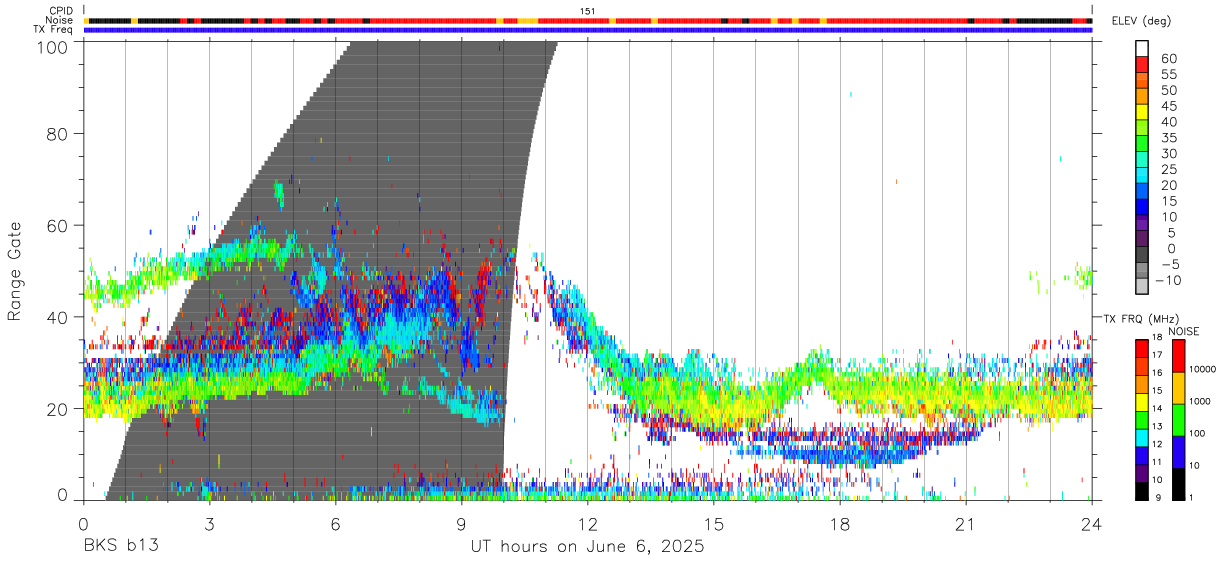Click the TX FRQ legend label '17'
This screenshot has width=1228, height=567.
point(1158,356)
